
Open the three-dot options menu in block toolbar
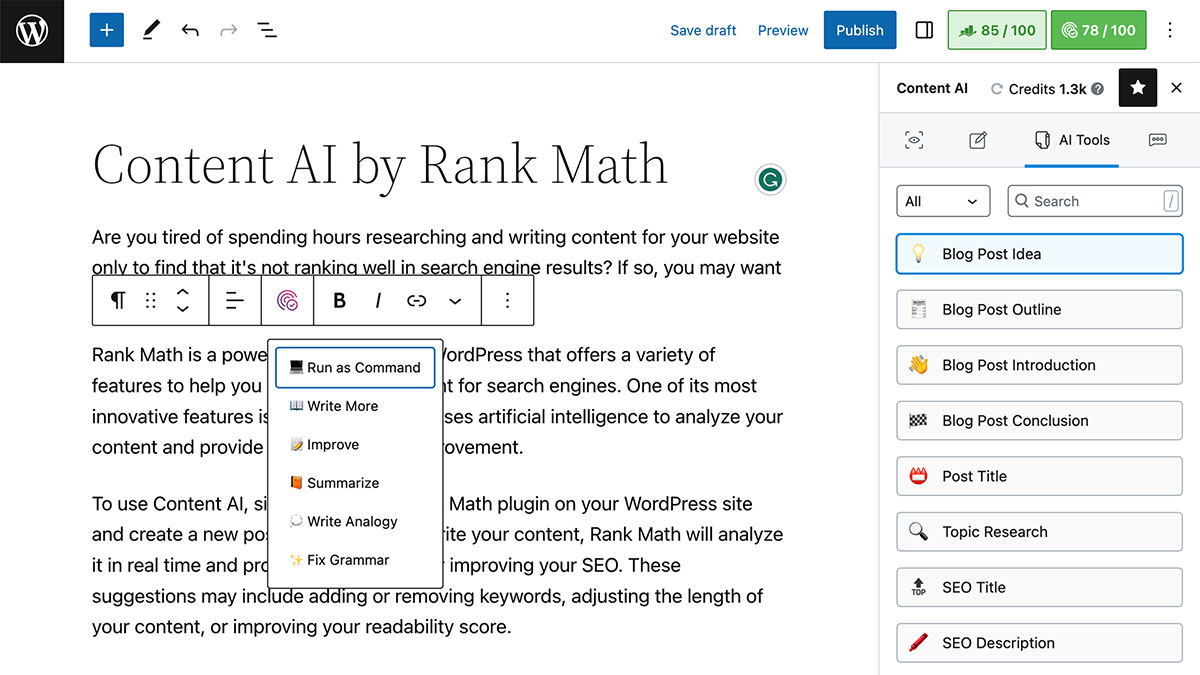[508, 300]
